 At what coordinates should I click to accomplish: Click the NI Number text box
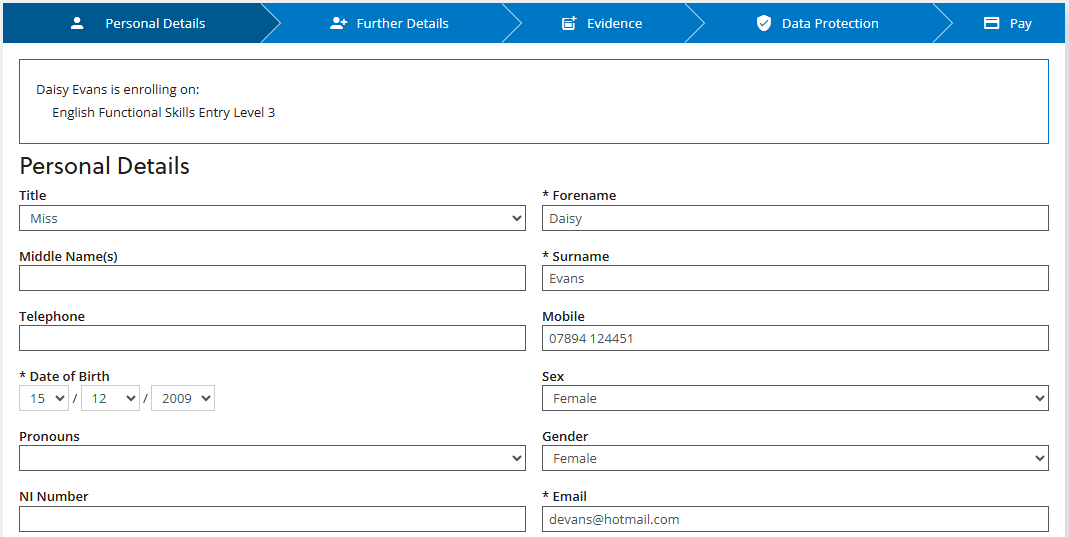[272, 519]
